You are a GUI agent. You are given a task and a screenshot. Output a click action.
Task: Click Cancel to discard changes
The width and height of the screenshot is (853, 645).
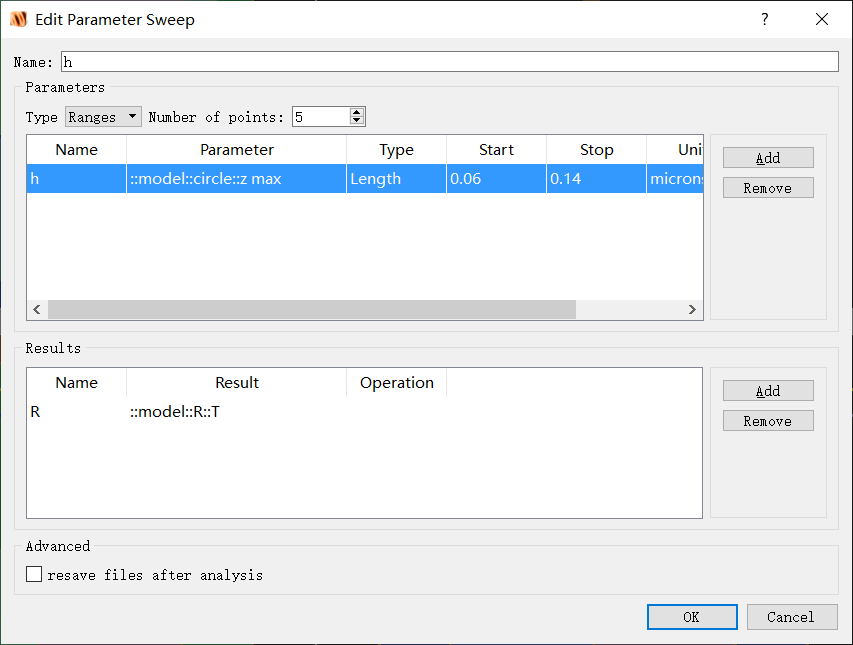(791, 616)
